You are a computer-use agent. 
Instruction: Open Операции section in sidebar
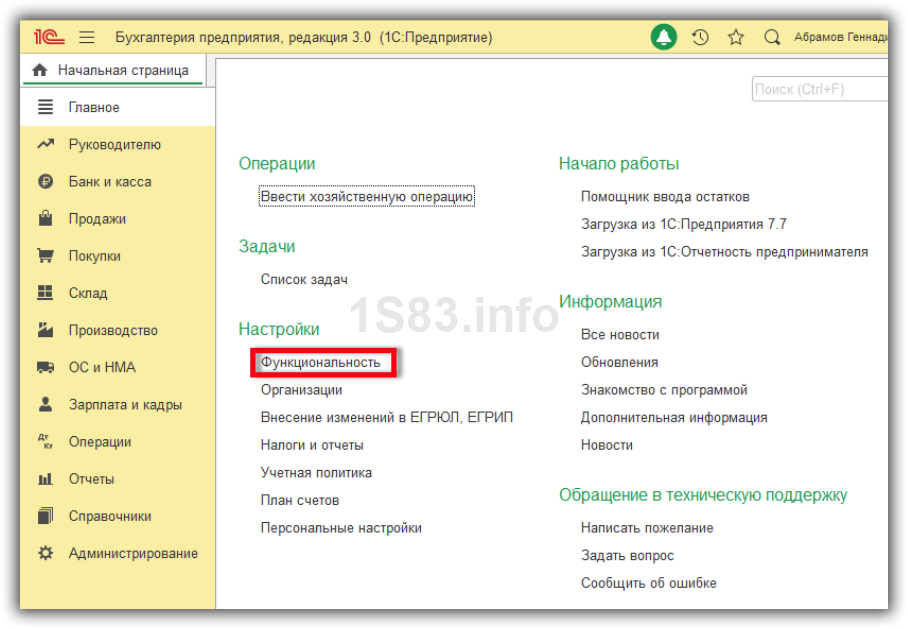pyautogui.click(x=118, y=441)
